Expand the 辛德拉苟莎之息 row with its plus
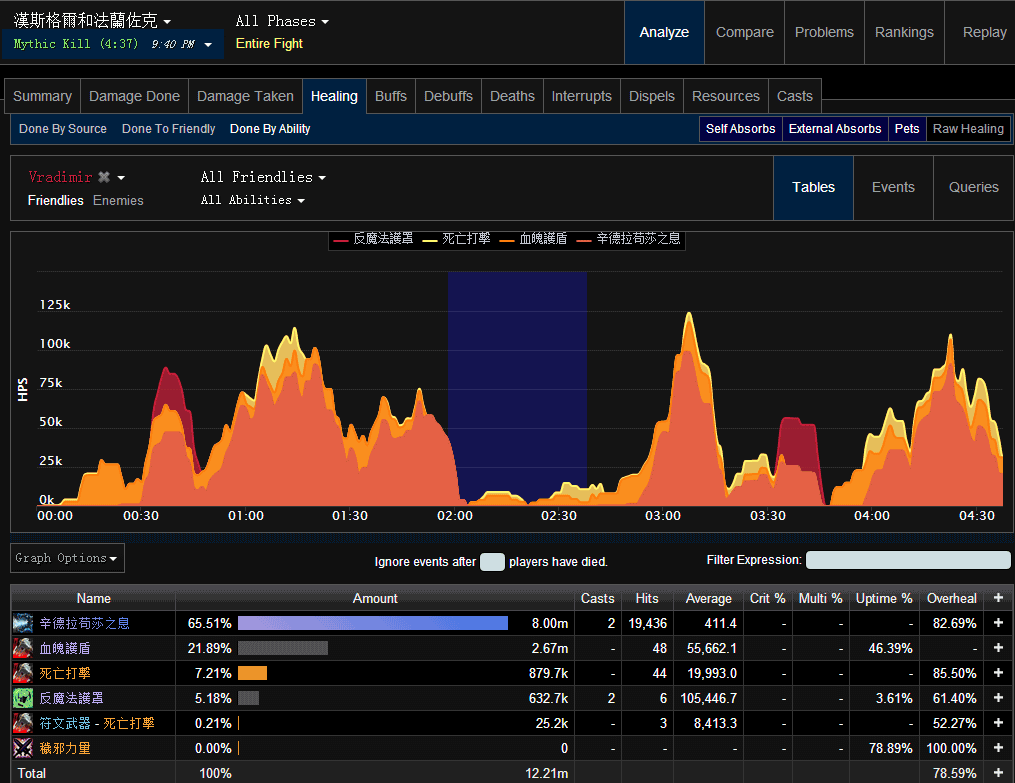 click(x=998, y=623)
